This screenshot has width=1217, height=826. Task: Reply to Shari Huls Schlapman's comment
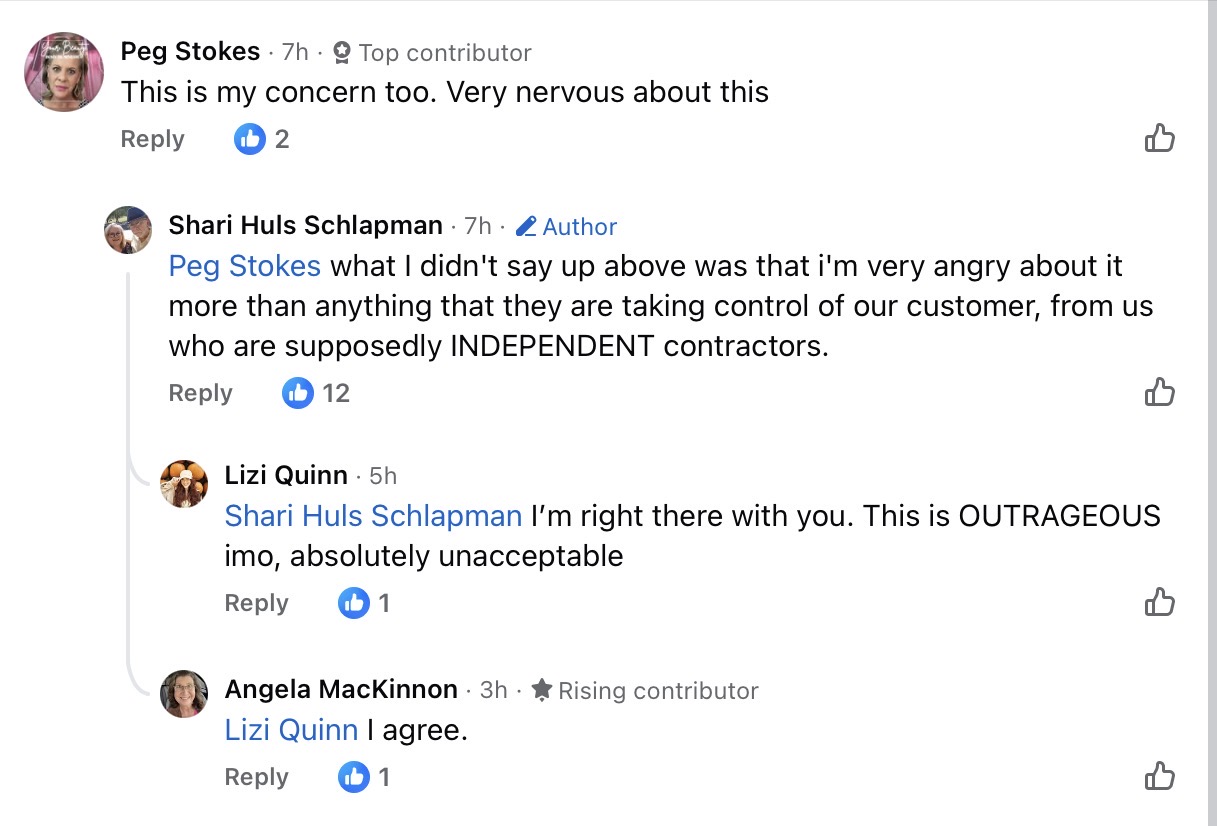click(x=200, y=393)
